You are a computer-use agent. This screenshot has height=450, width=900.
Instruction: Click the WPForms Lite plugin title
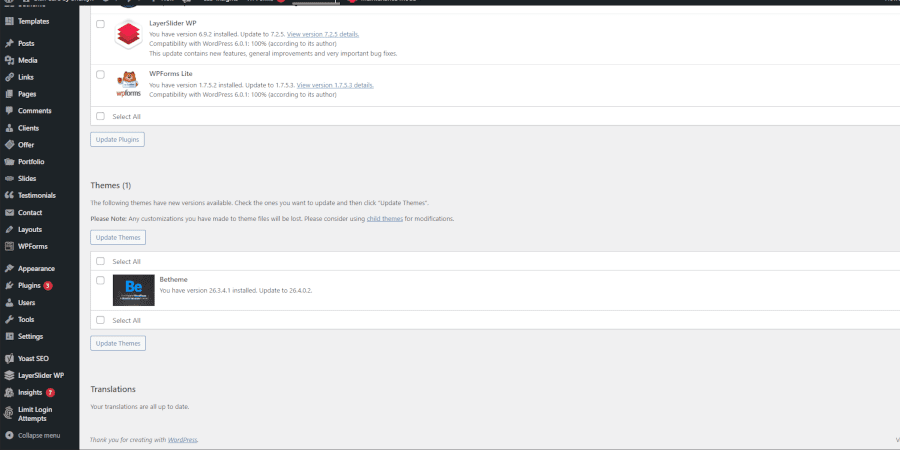[171, 74]
